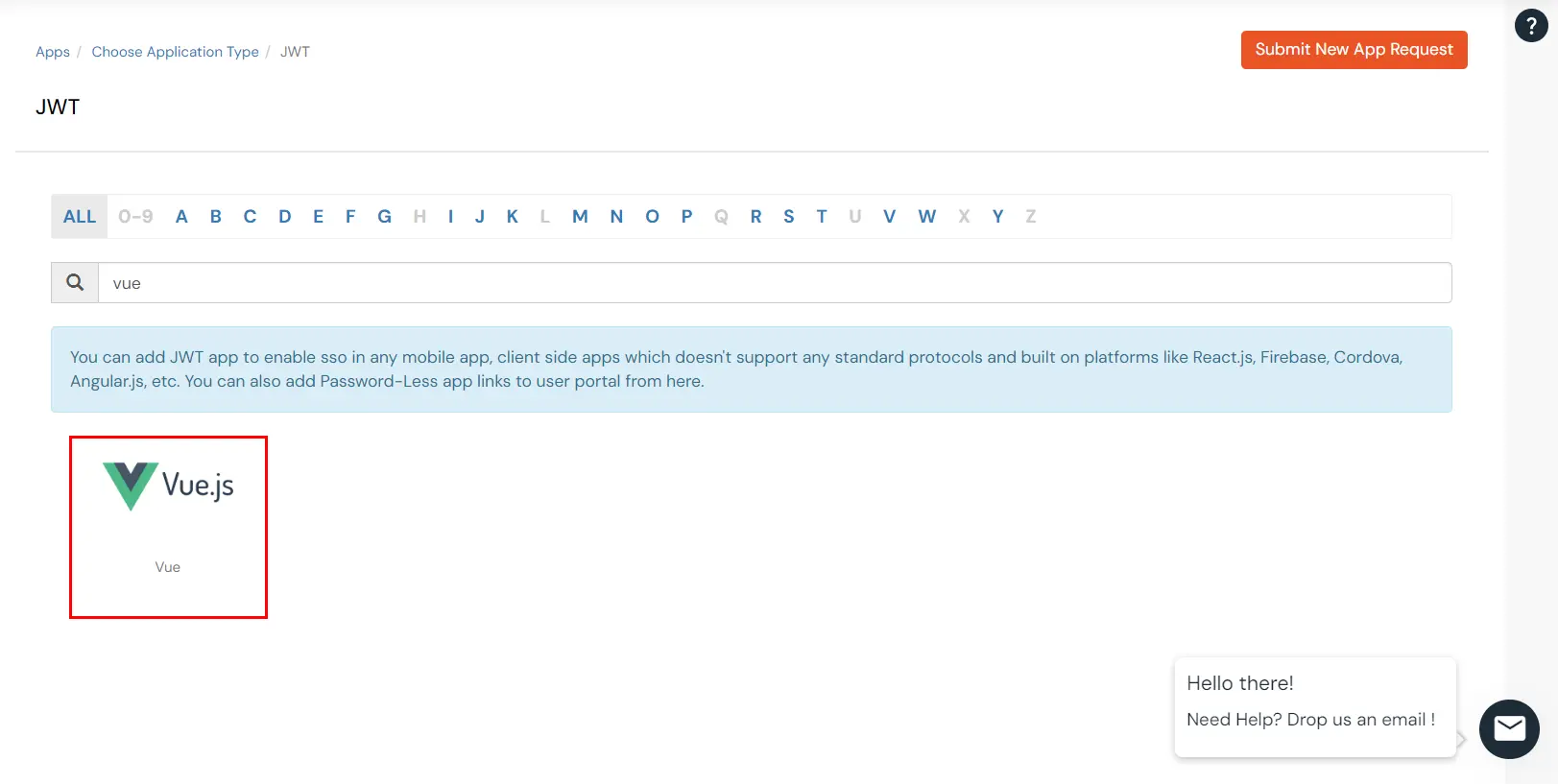Viewport: 1558px width, 784px height.
Task: Filter apps by letter D
Action: (x=285, y=217)
